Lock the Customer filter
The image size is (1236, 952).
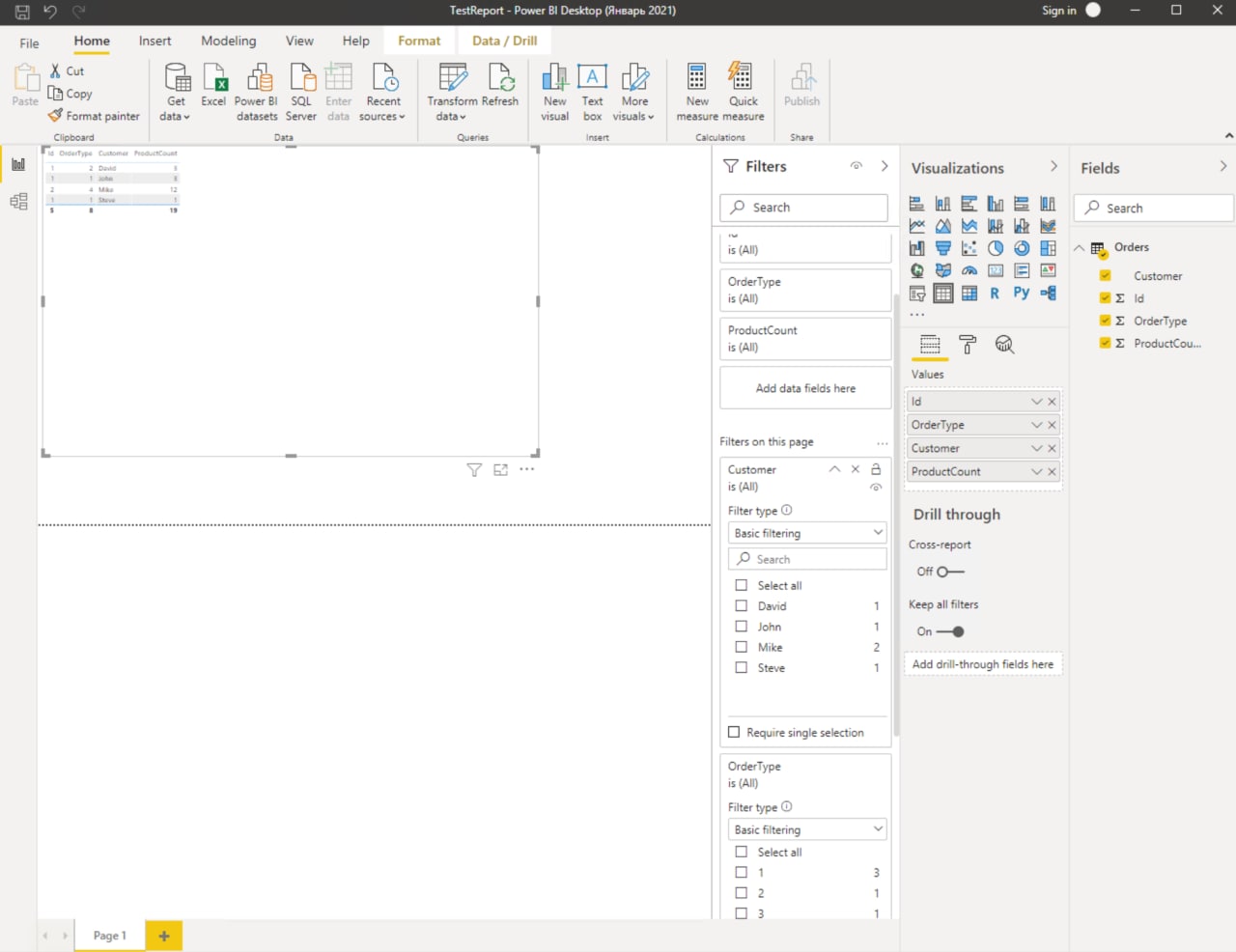(x=876, y=469)
